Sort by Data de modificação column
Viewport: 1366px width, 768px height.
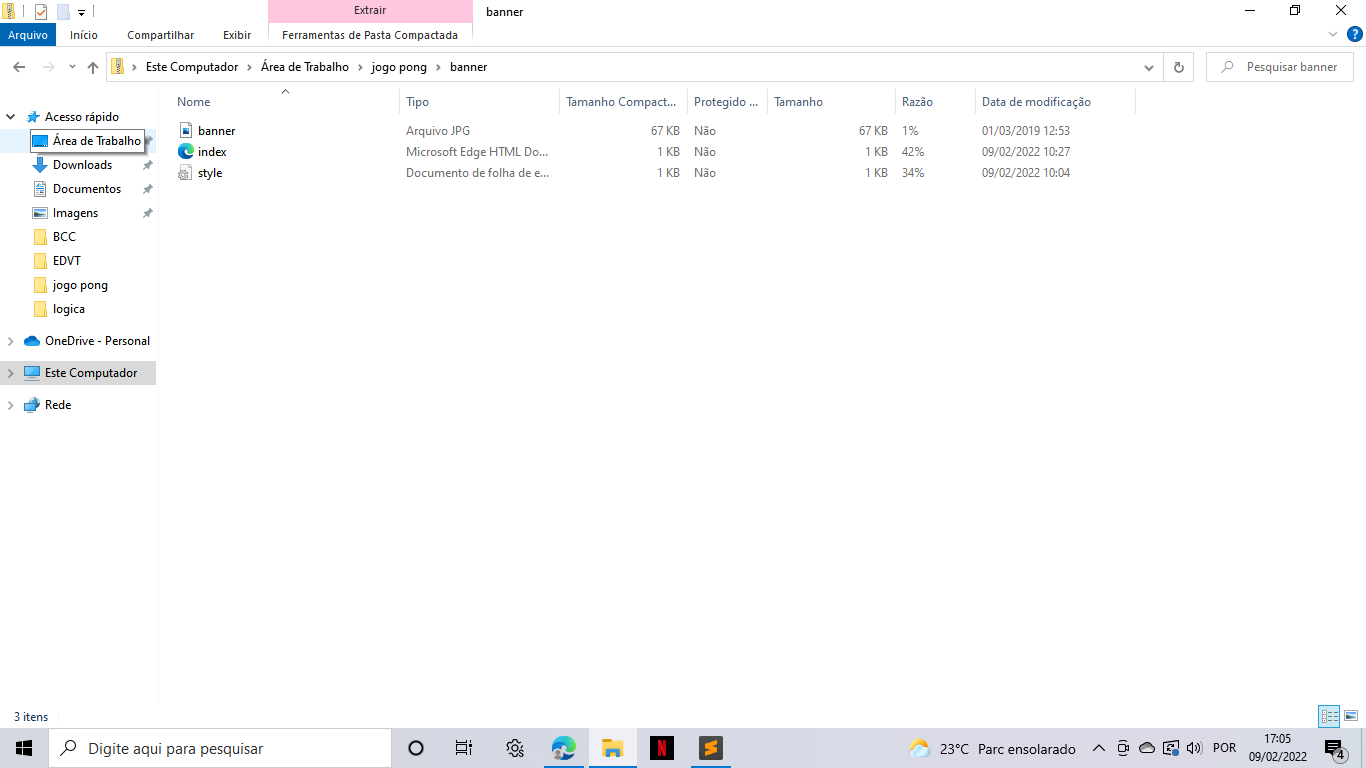(x=1055, y=102)
